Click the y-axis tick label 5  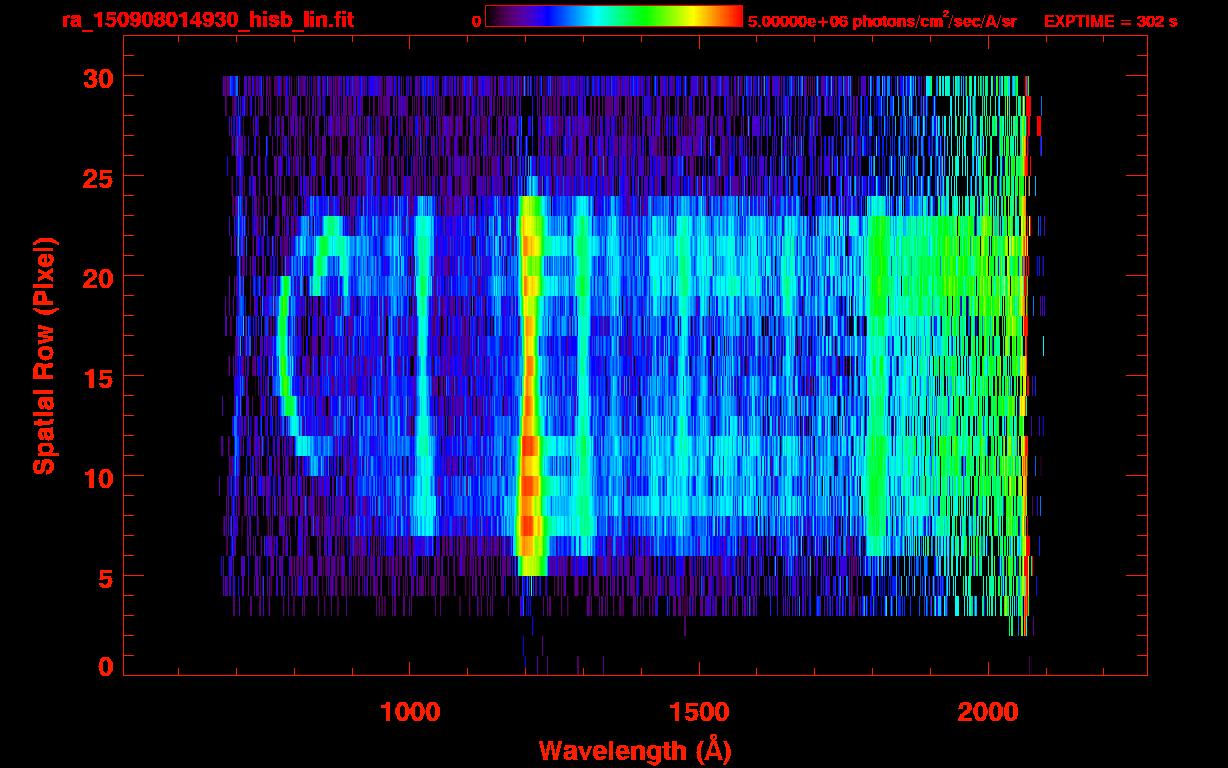click(105, 577)
